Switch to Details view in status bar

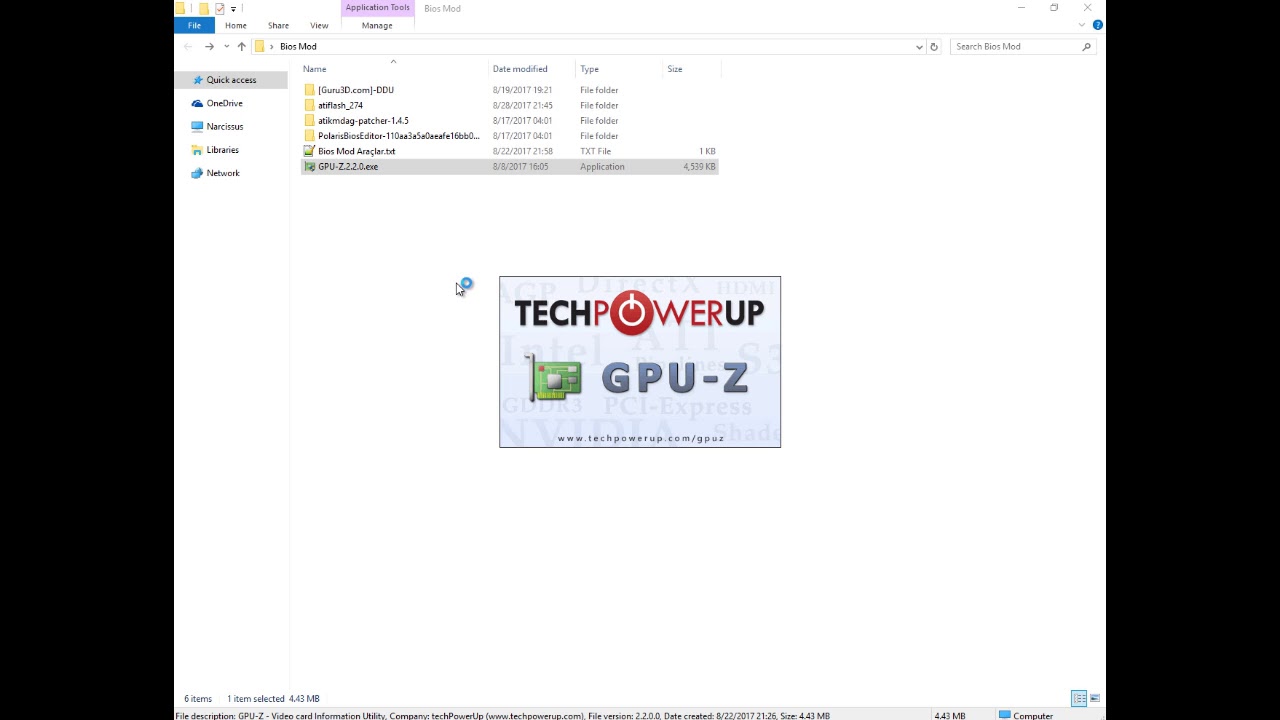tap(1079, 698)
